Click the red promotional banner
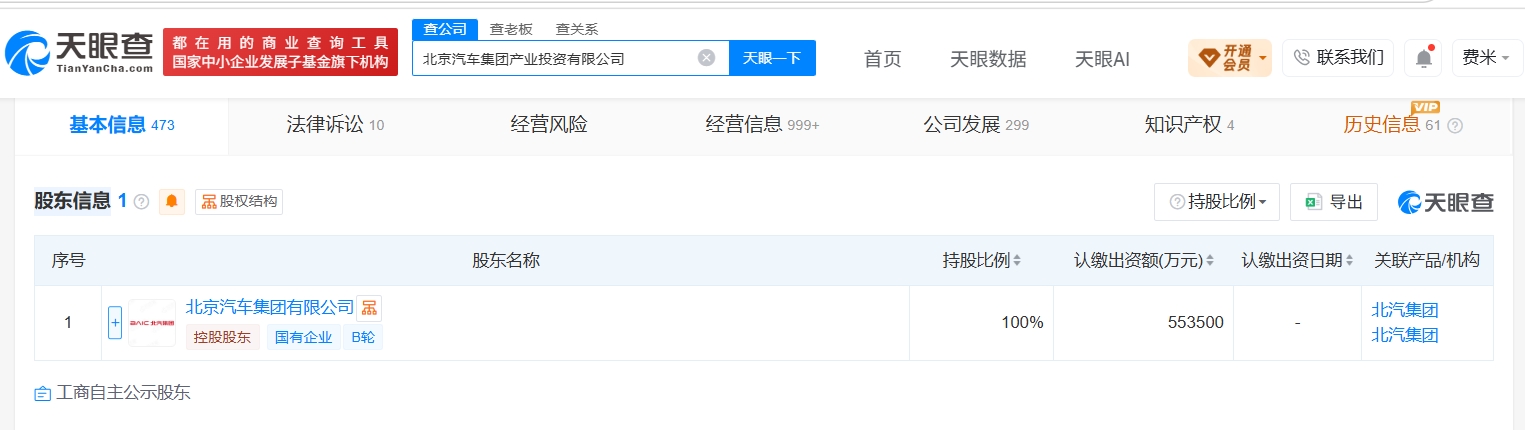This screenshot has height=430, width=1525. 280,52
